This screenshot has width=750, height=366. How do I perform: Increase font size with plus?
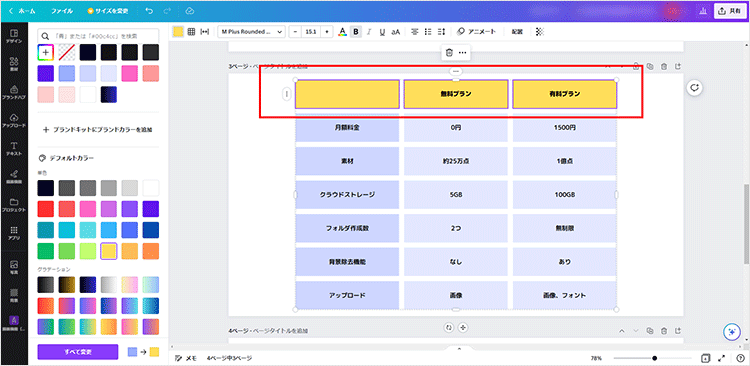[x=327, y=32]
